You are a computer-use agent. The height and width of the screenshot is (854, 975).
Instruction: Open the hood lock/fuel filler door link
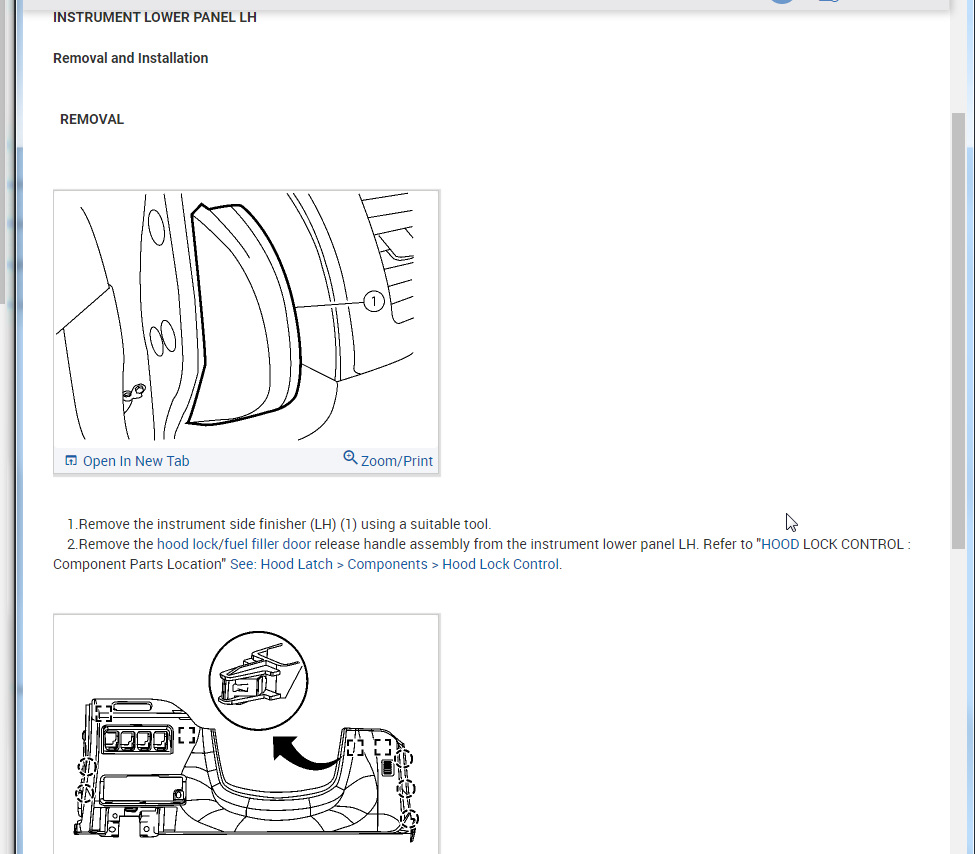tap(234, 544)
